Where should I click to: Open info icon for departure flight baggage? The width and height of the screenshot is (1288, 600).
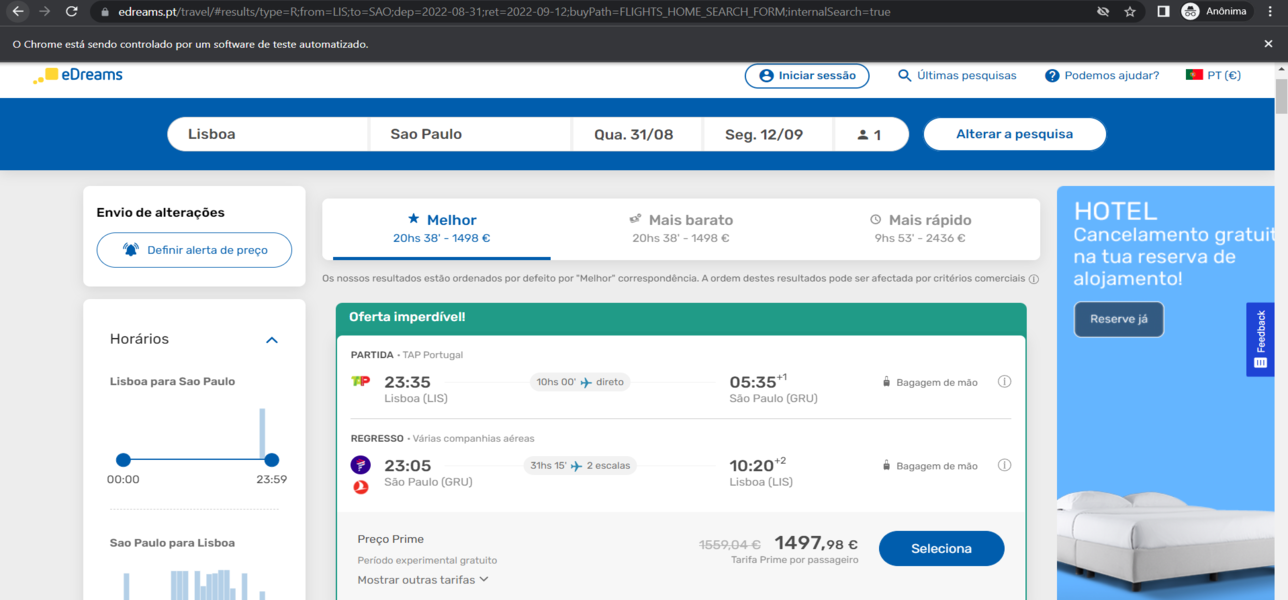[x=1004, y=382]
